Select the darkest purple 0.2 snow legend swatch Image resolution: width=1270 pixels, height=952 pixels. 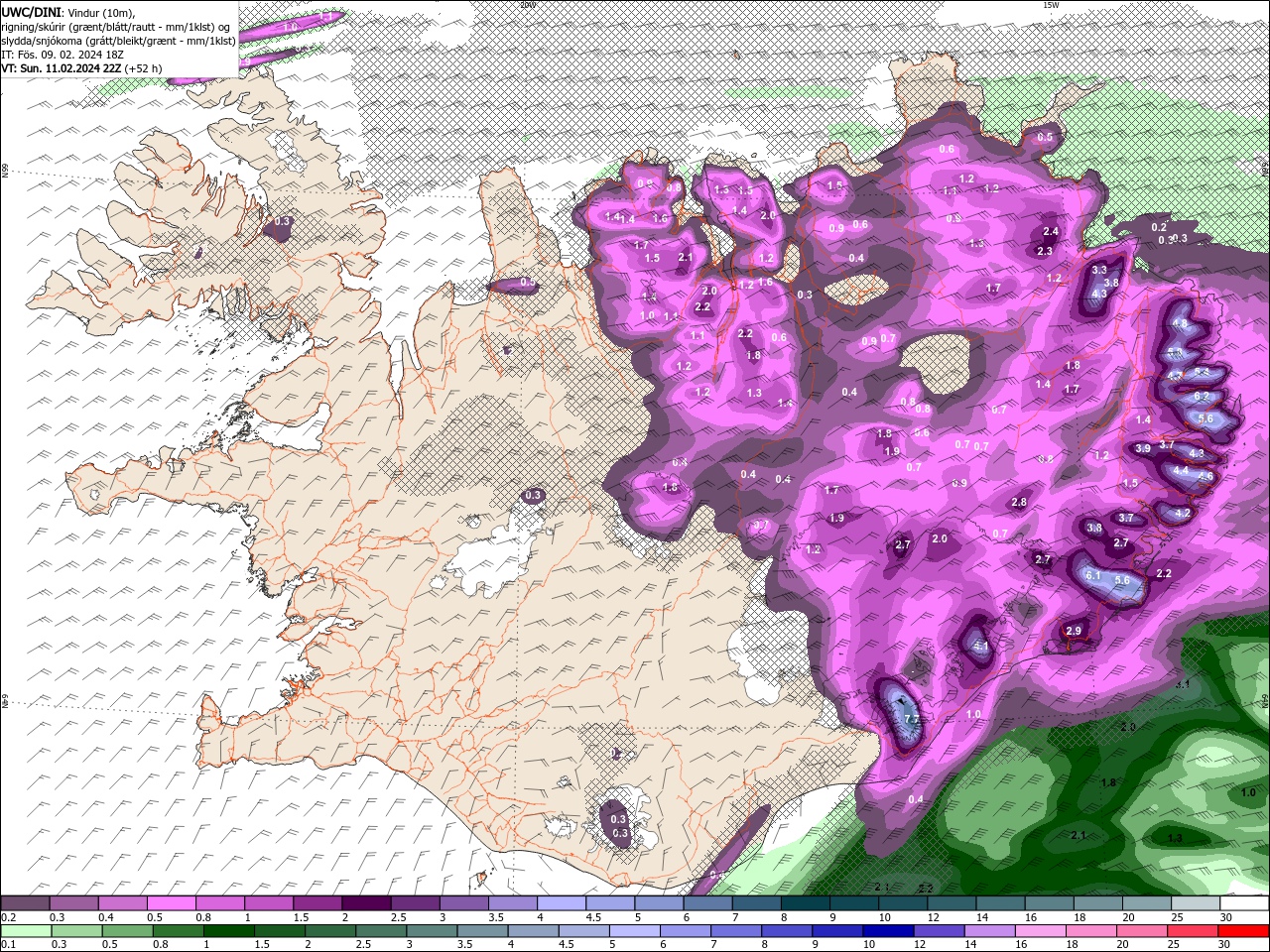25,903
